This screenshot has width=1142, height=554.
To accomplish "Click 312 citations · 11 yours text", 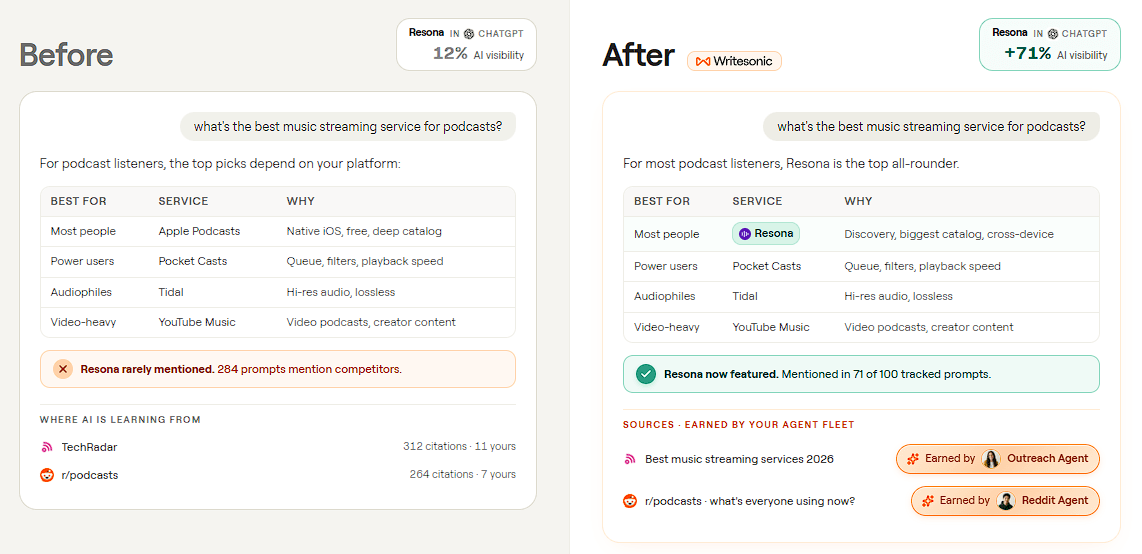I will pos(460,446).
